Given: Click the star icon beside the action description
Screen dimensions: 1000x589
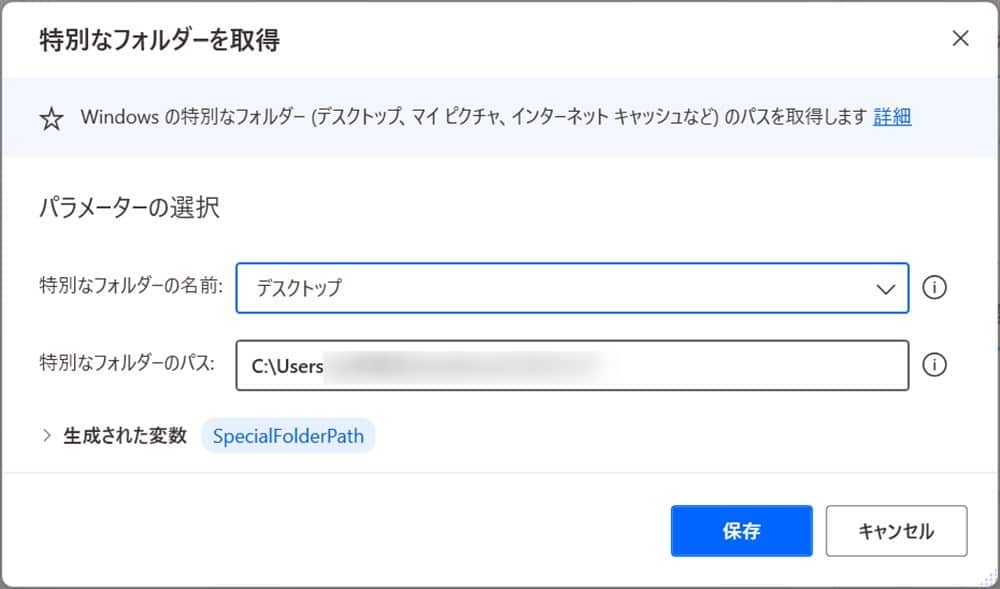Looking at the screenshot, I should click(50, 120).
